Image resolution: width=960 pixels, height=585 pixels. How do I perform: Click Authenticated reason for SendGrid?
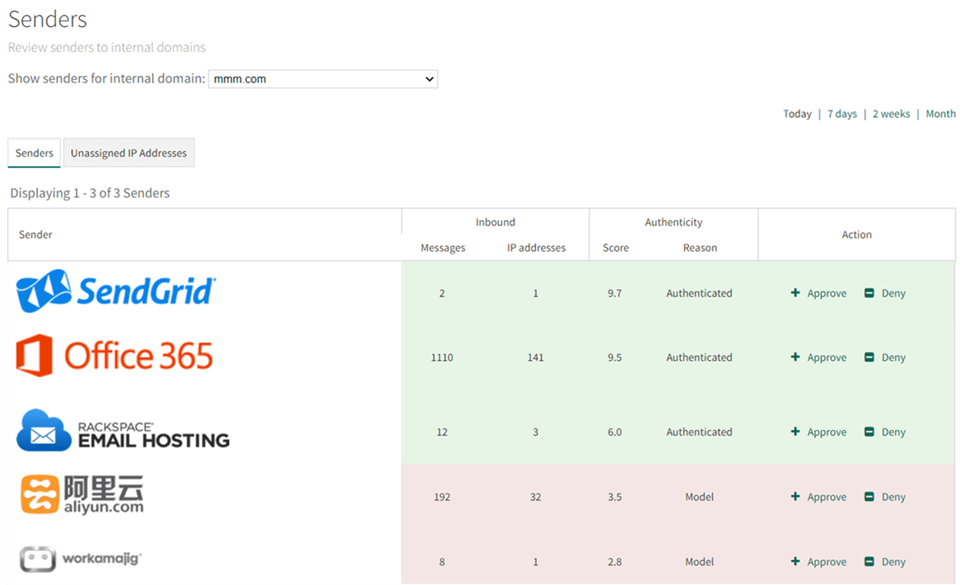click(x=699, y=293)
